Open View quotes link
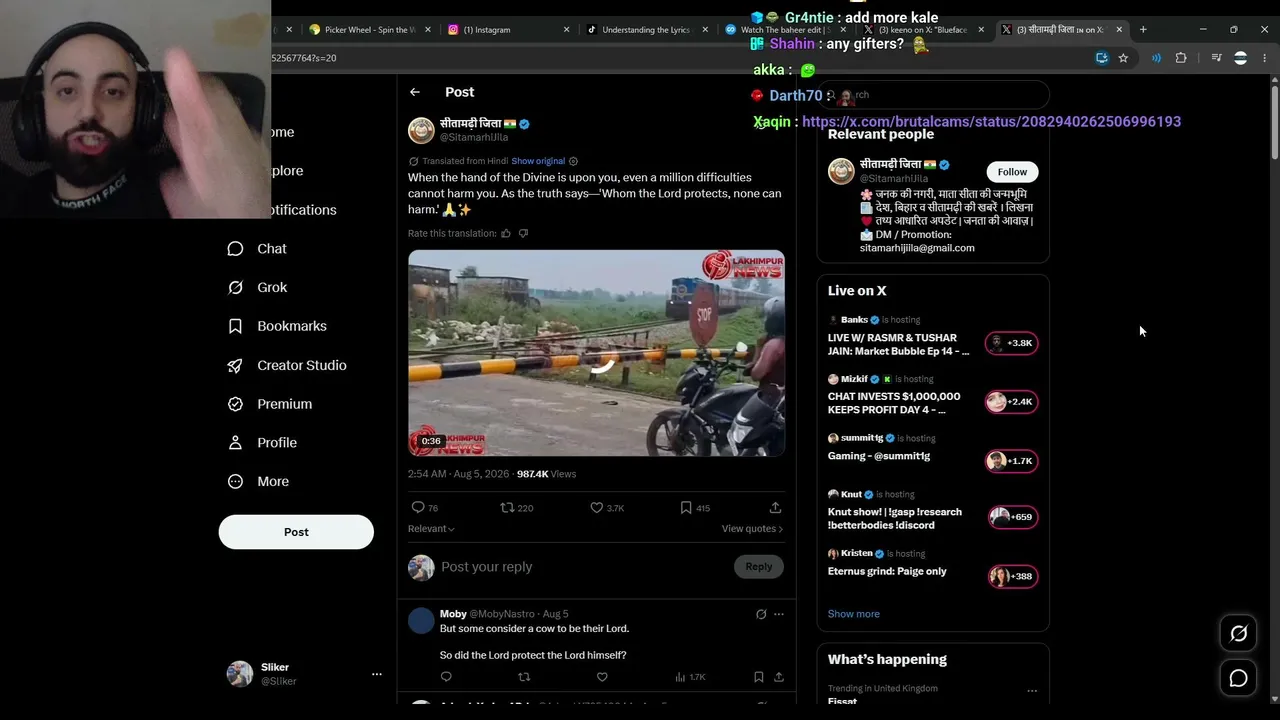 (x=752, y=529)
